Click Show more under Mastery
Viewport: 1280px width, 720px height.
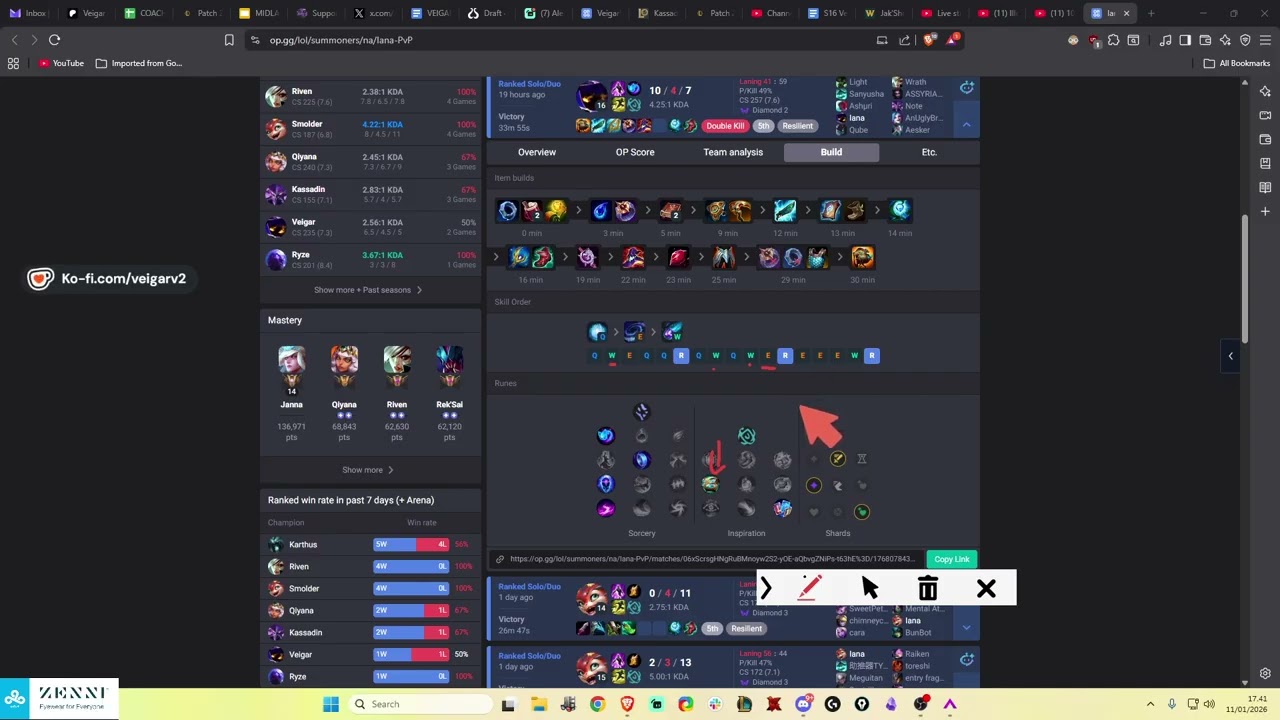368,470
